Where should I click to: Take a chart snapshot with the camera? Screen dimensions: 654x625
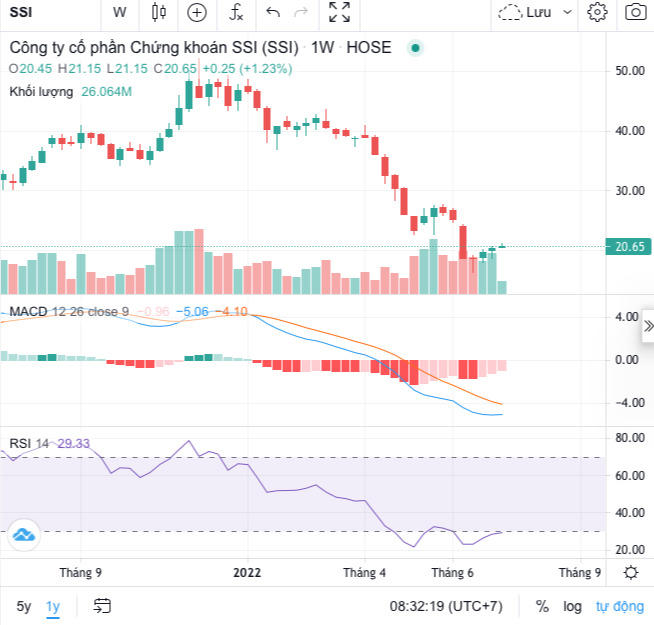tap(634, 13)
